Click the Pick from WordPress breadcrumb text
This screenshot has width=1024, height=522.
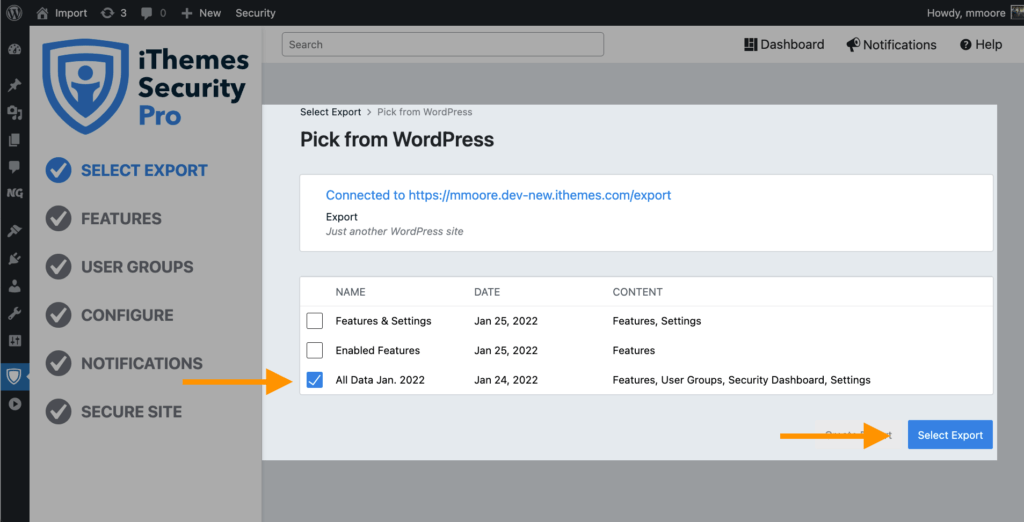(x=424, y=112)
